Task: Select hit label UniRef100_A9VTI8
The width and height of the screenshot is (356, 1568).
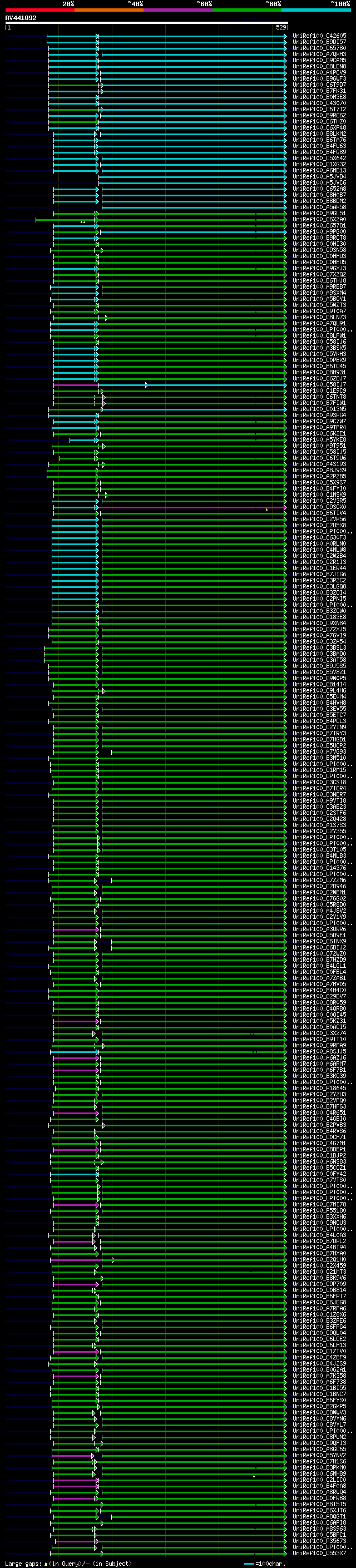Action: point(319,800)
